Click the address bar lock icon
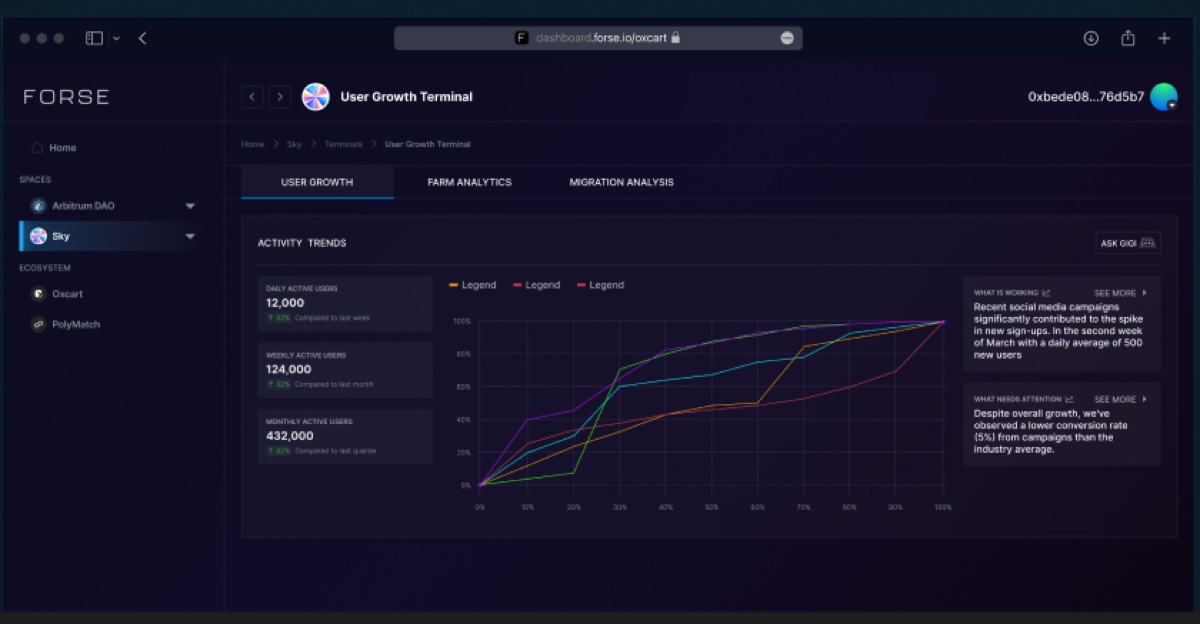This screenshot has height=624, width=1200. coord(676,38)
